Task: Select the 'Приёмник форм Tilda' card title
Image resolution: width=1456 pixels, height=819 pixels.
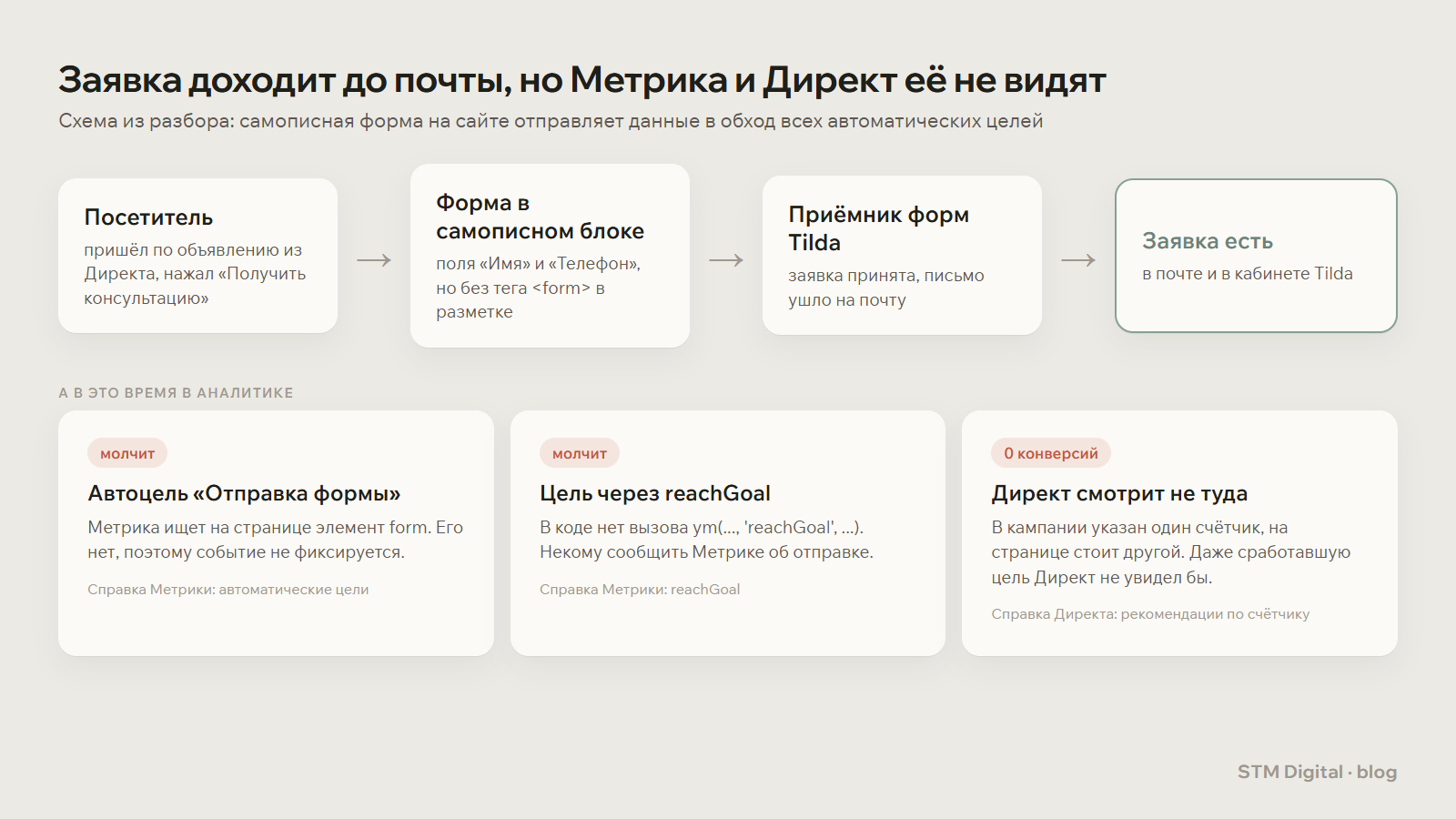Action: [878, 228]
